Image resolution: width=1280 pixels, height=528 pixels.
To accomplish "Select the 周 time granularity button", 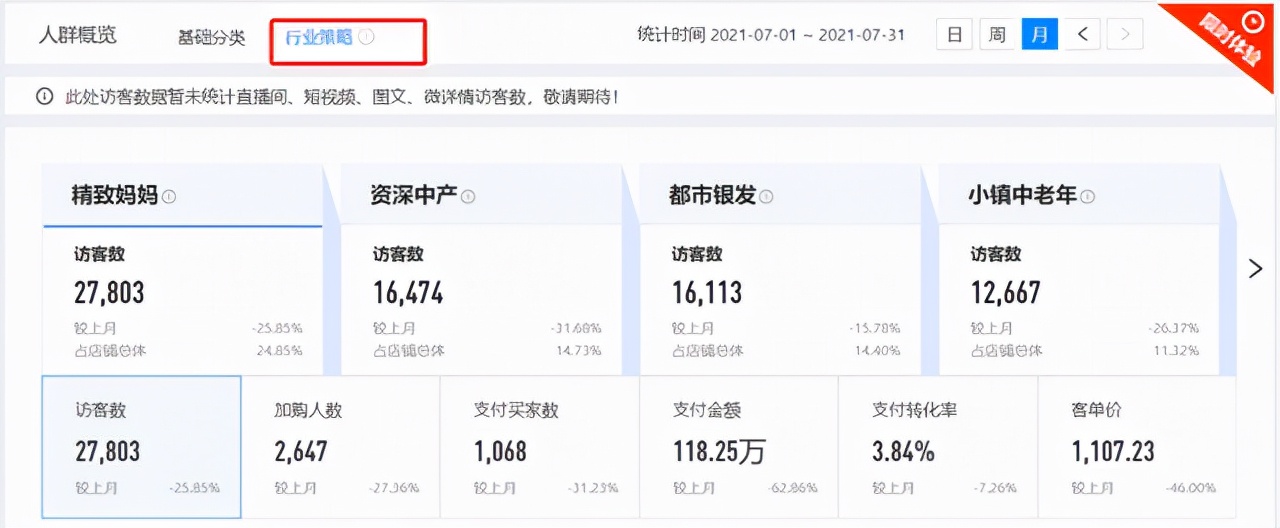I will pos(997,35).
